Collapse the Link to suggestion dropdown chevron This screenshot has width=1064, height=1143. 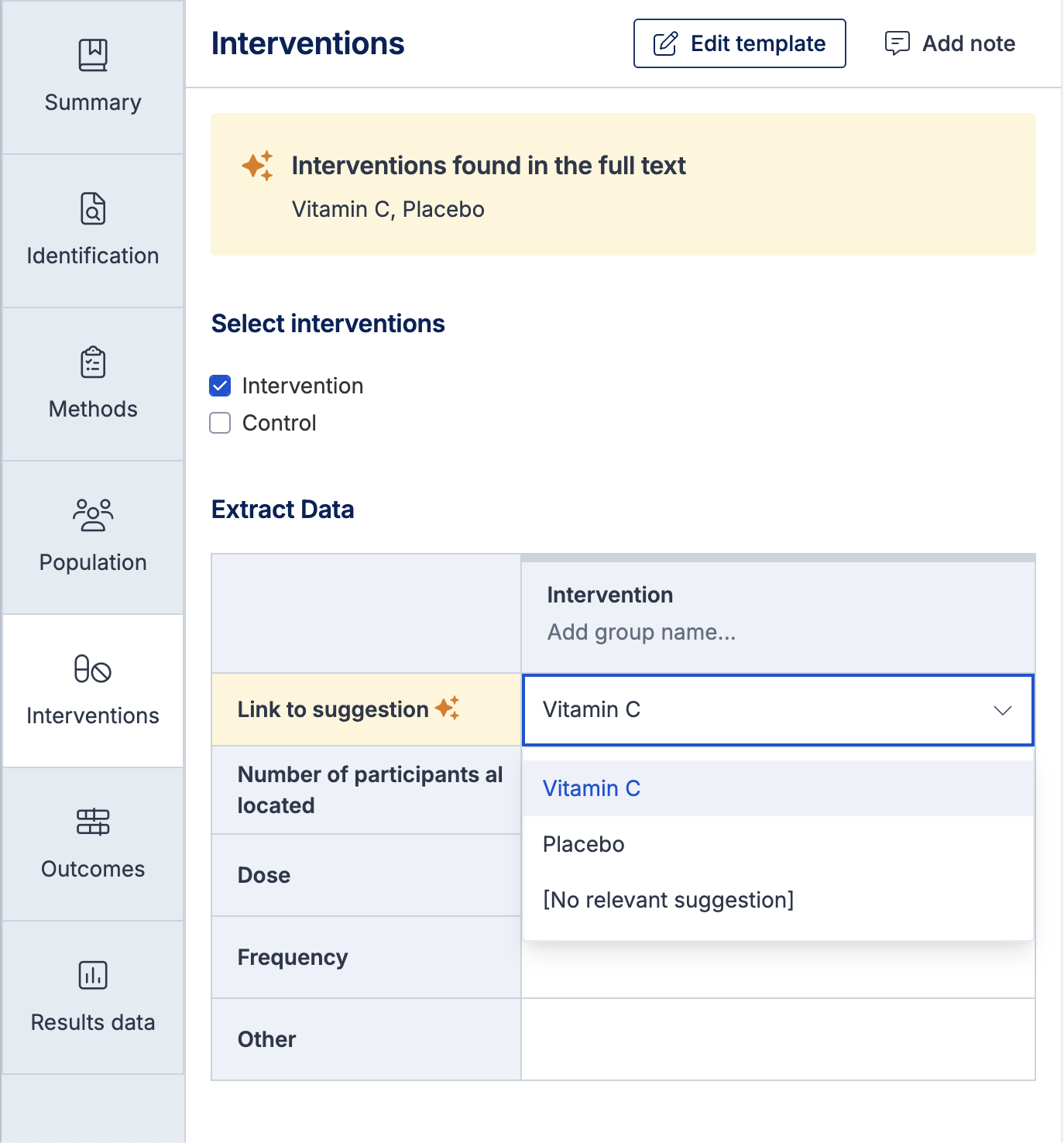point(1003,710)
